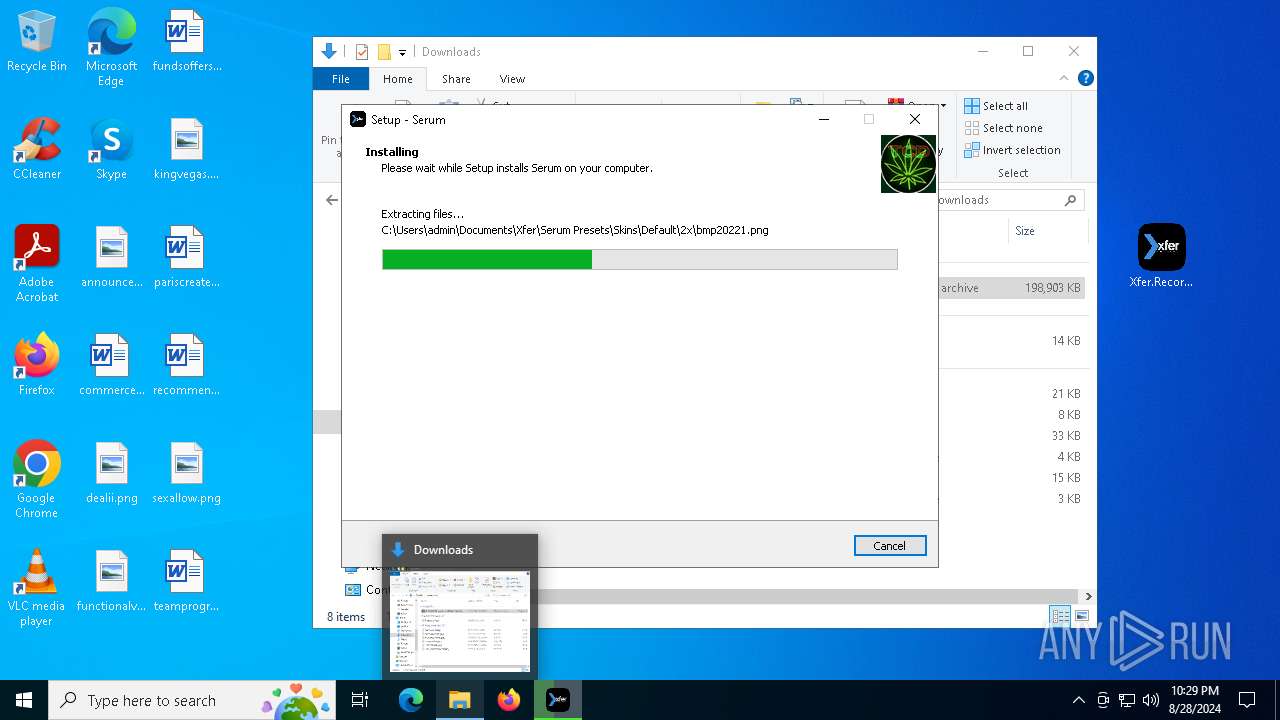Click the Serum installation progress bar
1280x720 pixels.
(x=640, y=259)
